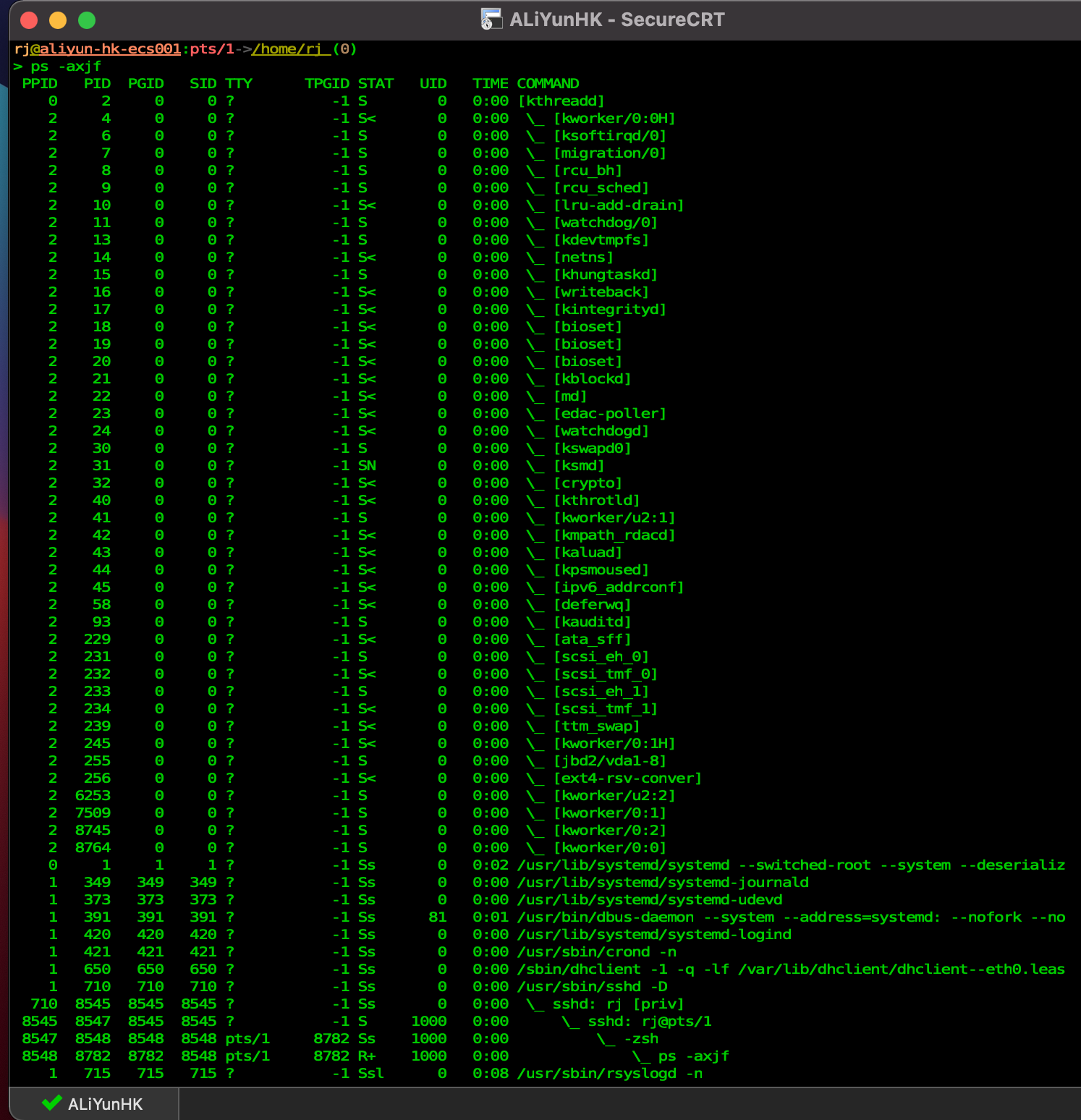Click the green full-screen window button
1081x1120 pixels.
(87, 20)
